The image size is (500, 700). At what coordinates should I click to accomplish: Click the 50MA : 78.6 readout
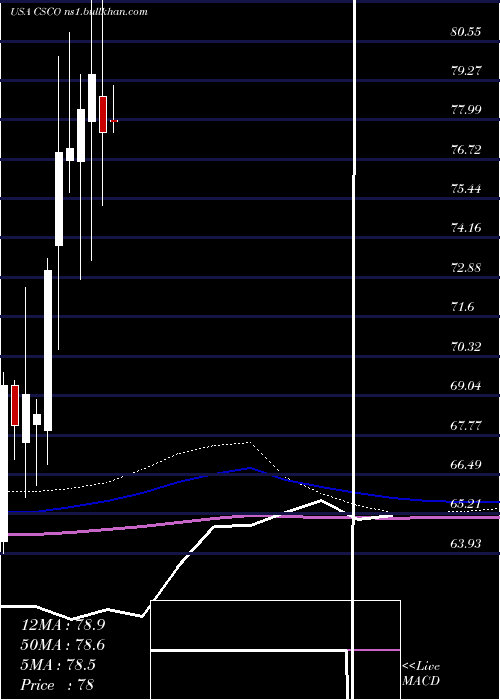coord(63,645)
